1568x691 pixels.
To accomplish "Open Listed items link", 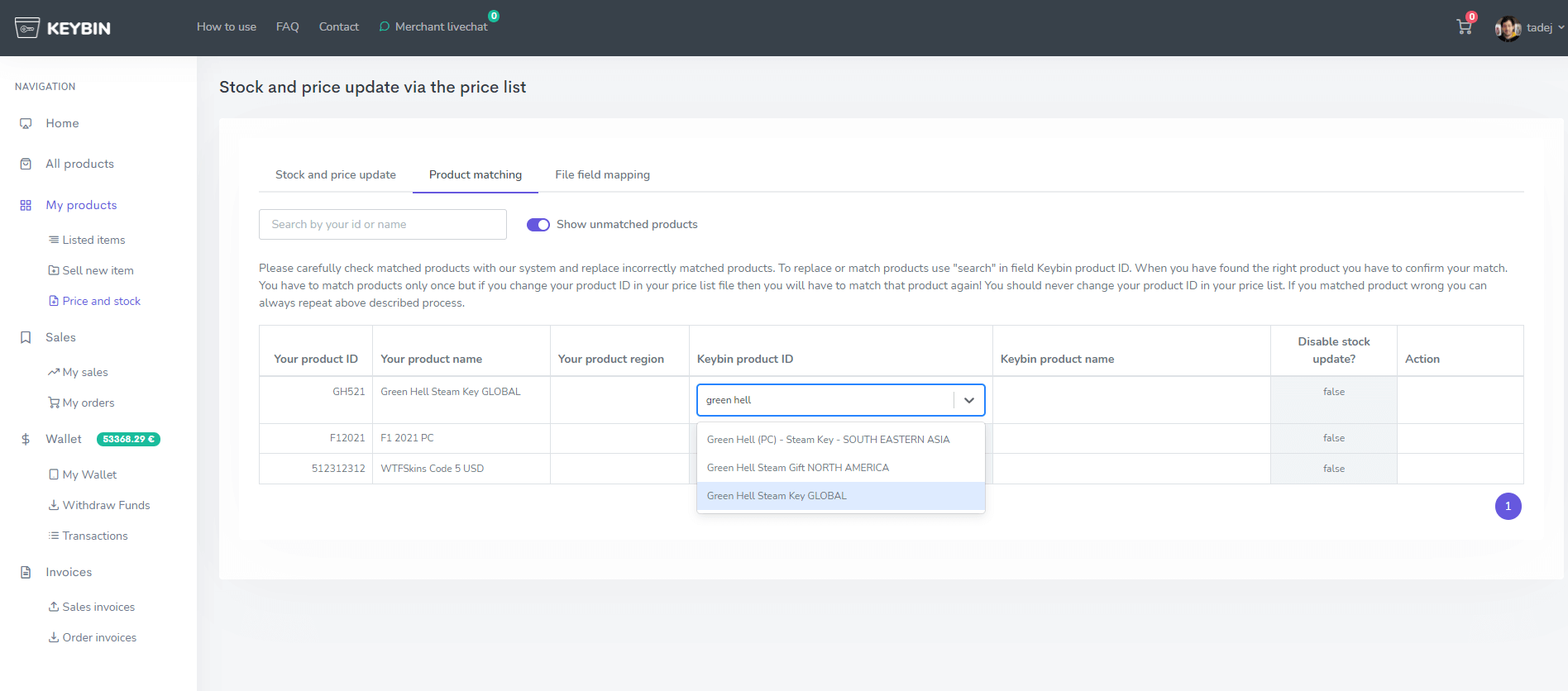I will coord(94,240).
